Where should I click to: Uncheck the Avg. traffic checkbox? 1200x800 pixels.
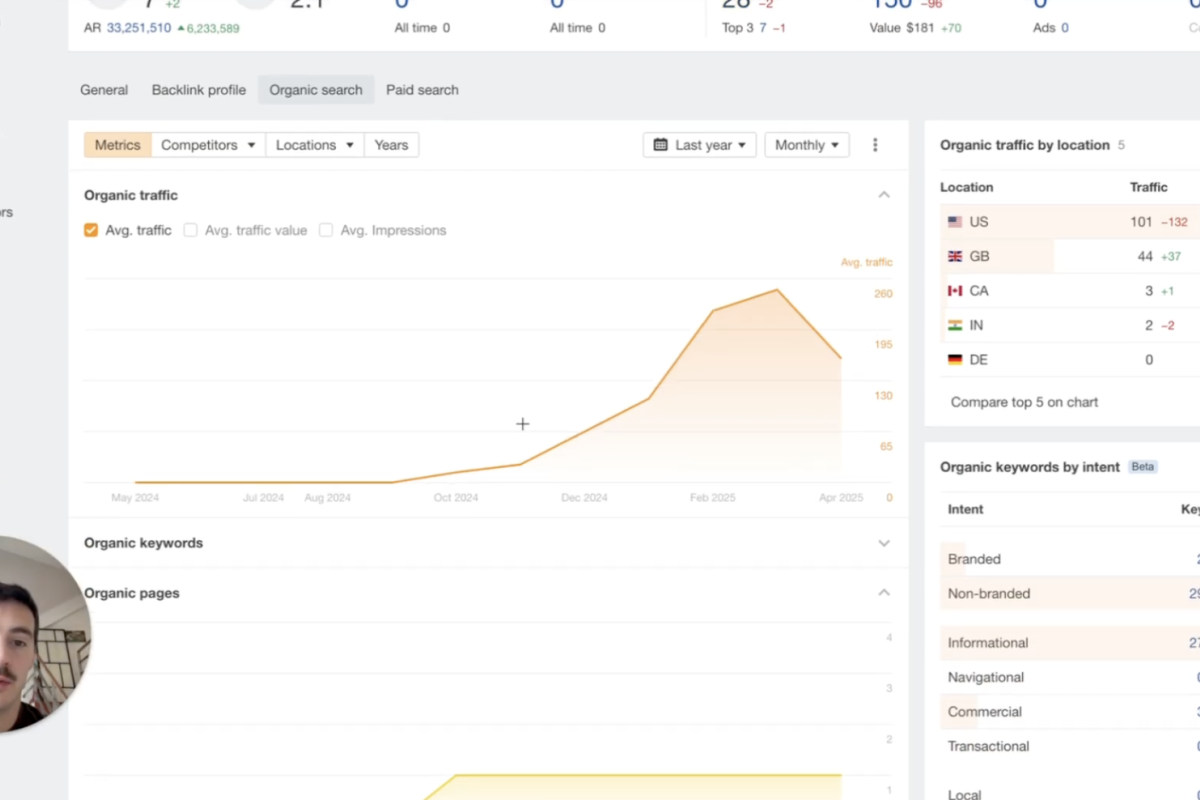[x=91, y=230]
